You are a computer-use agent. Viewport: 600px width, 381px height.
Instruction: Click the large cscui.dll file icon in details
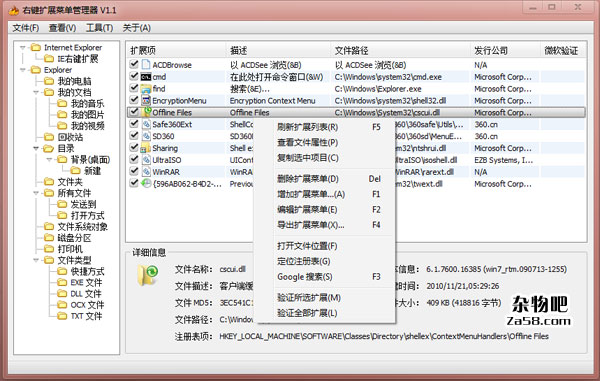(x=148, y=275)
